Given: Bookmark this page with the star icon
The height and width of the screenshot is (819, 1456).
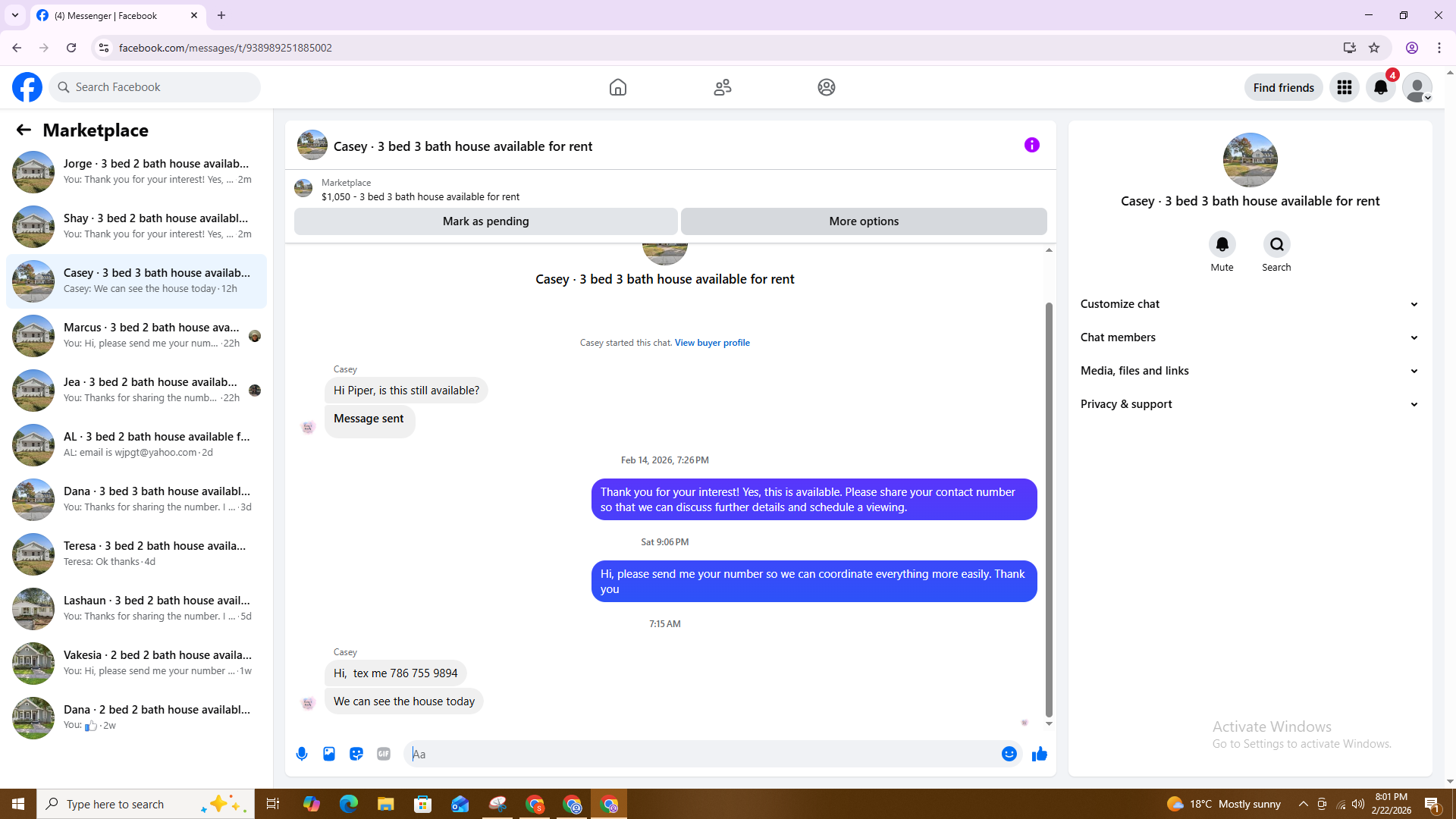Looking at the screenshot, I should (x=1374, y=48).
